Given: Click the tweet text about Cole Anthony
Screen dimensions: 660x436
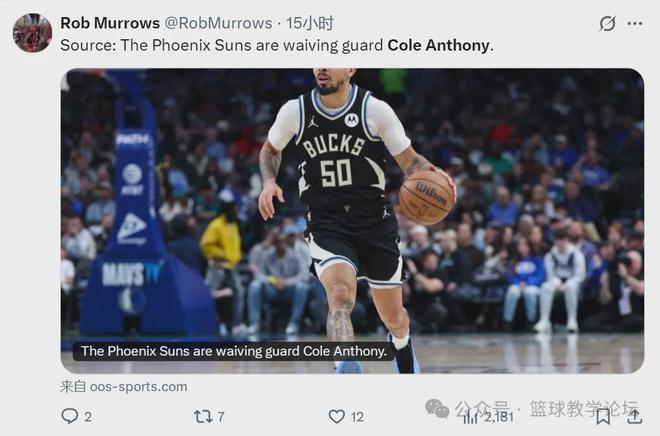Looking at the screenshot, I should click(277, 45).
